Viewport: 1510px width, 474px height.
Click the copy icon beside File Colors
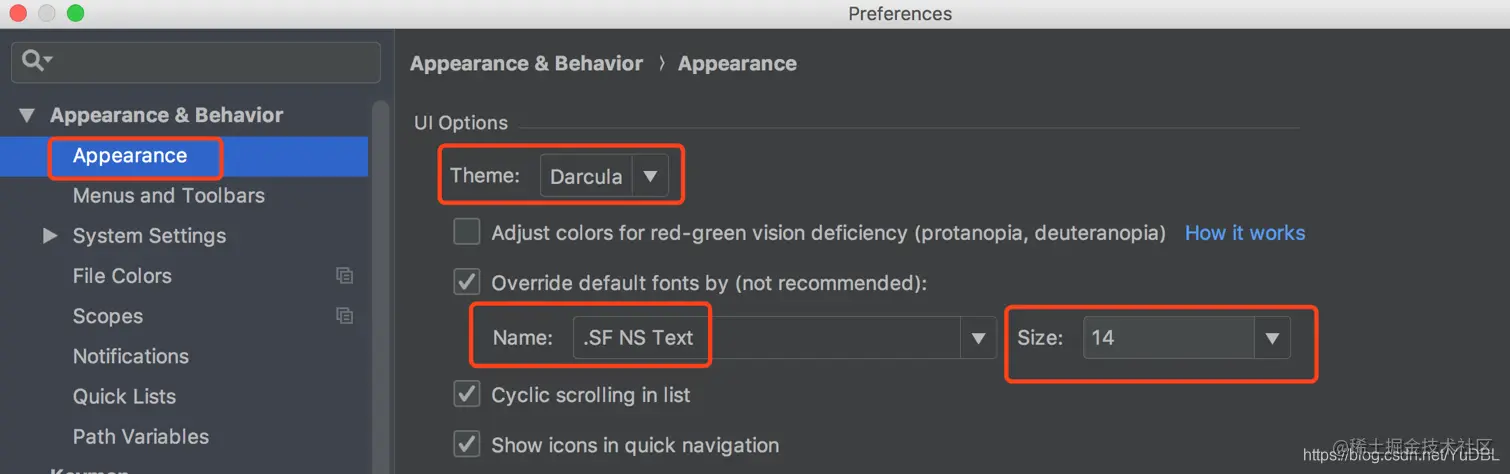pos(344,276)
